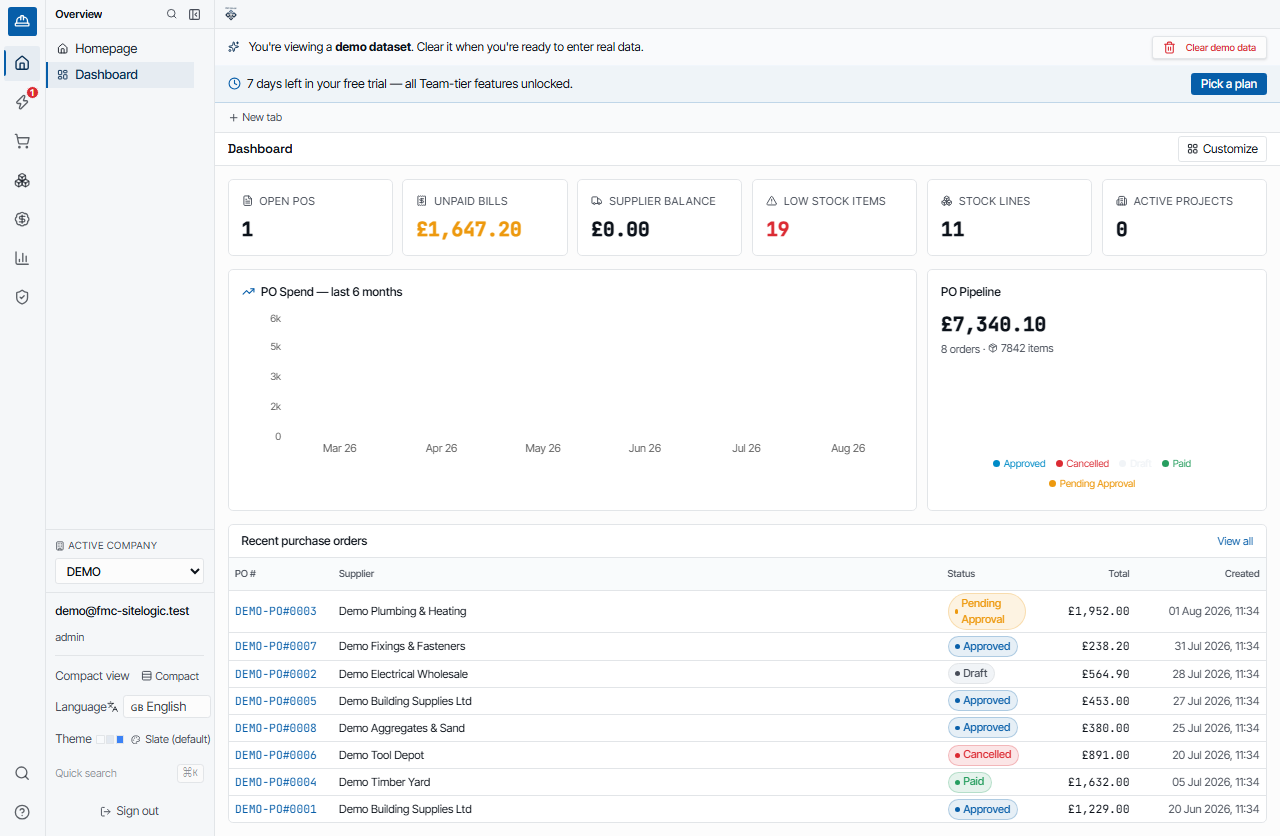Toggle the Approved legend series
Screen dimensions: 1280x836
point(1019,464)
